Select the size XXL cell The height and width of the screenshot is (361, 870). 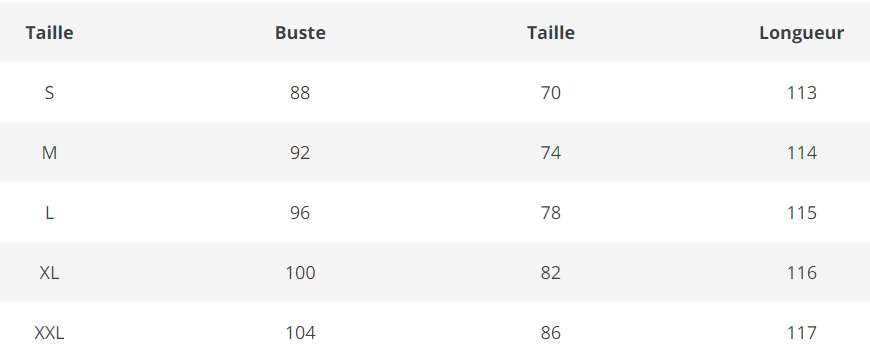pos(49,332)
